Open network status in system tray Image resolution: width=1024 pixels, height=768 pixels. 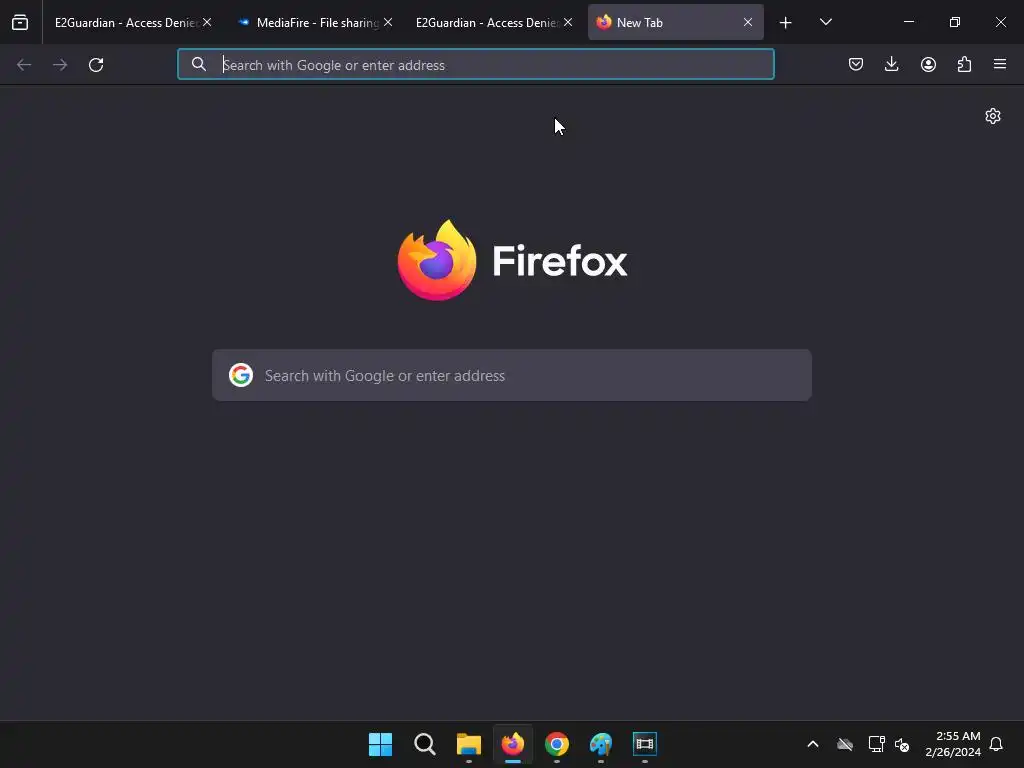point(876,744)
